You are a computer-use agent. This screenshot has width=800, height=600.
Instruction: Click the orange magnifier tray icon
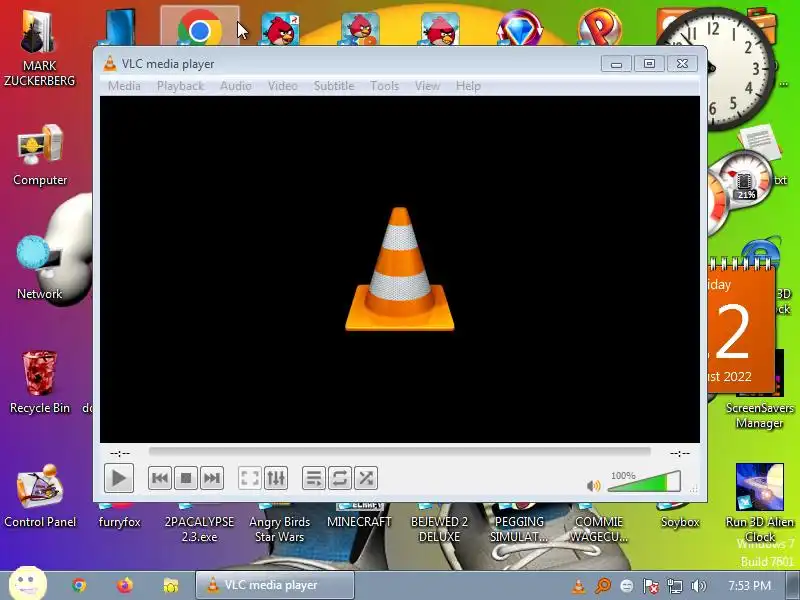[x=603, y=586]
